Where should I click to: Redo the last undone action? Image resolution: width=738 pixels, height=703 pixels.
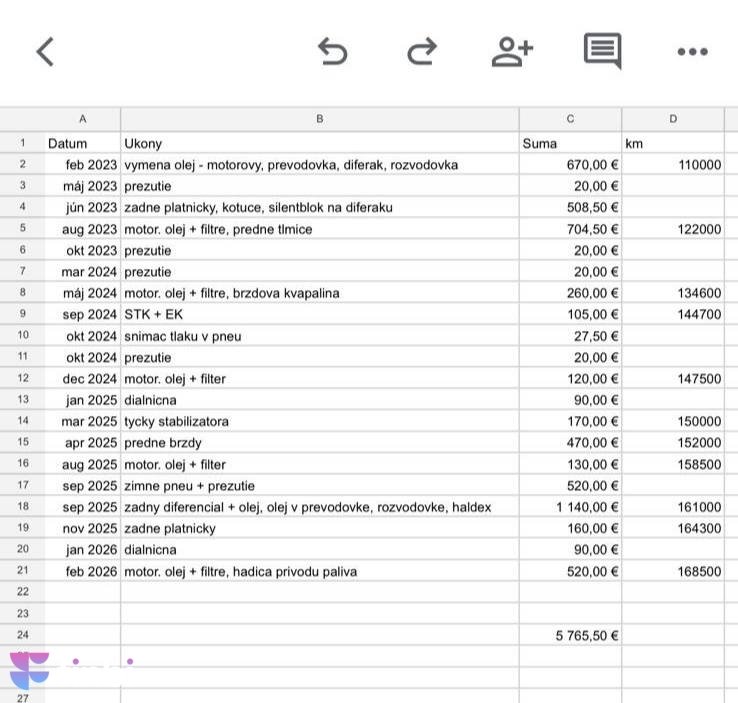[x=422, y=51]
